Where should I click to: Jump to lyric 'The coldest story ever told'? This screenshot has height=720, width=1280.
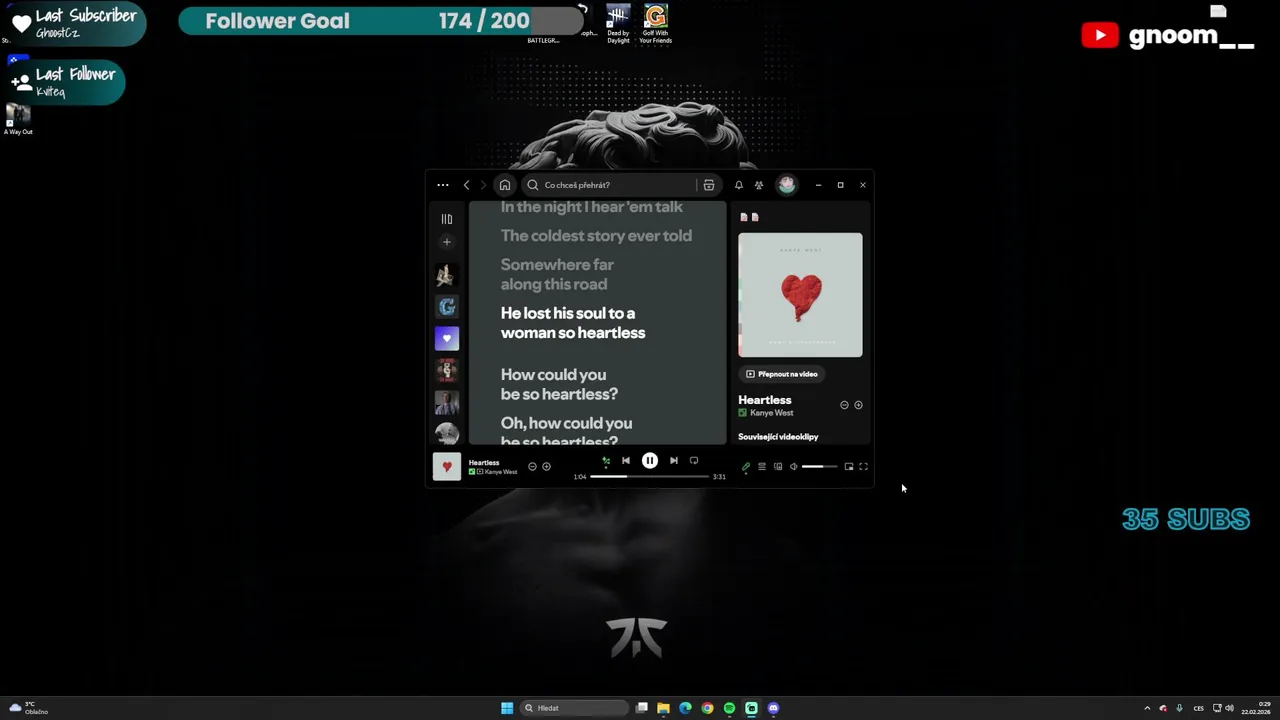[596, 236]
